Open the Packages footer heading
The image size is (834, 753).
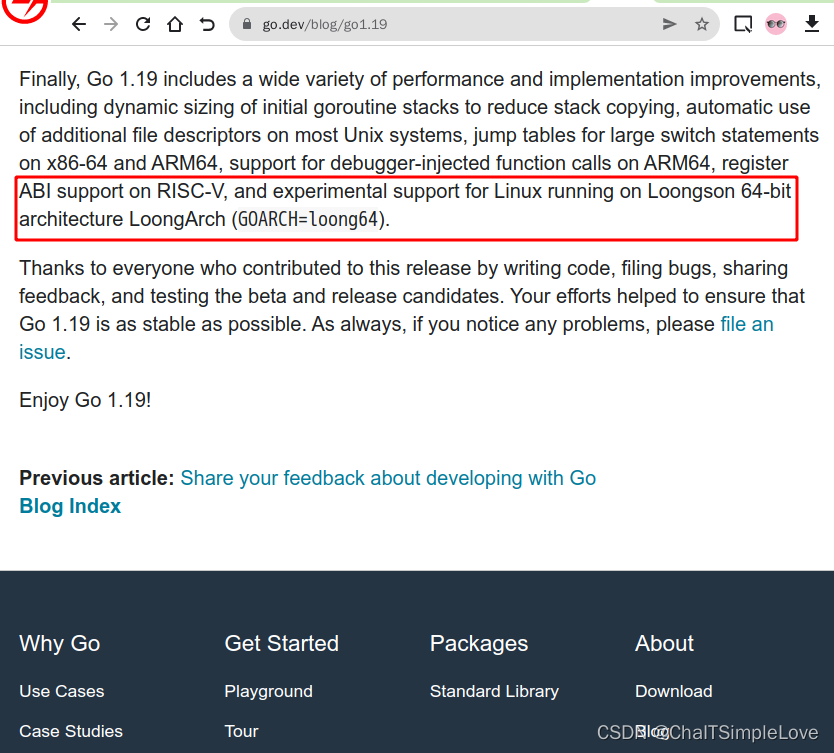click(479, 643)
